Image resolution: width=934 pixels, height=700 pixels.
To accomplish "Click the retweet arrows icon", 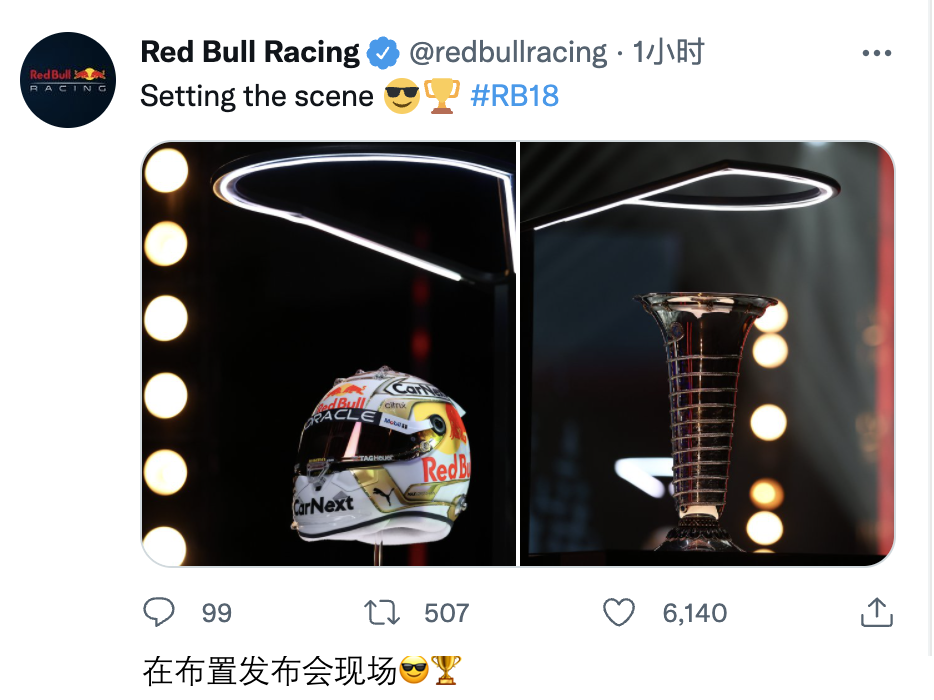I will click(x=381, y=612).
